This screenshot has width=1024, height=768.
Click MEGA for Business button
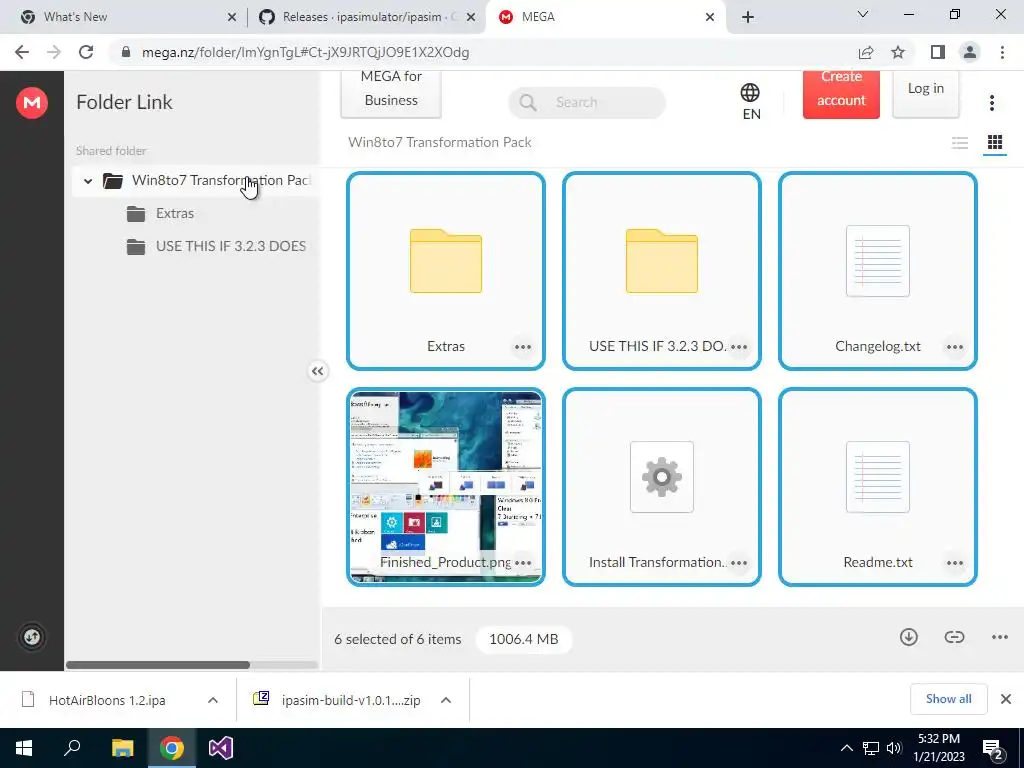tap(391, 93)
